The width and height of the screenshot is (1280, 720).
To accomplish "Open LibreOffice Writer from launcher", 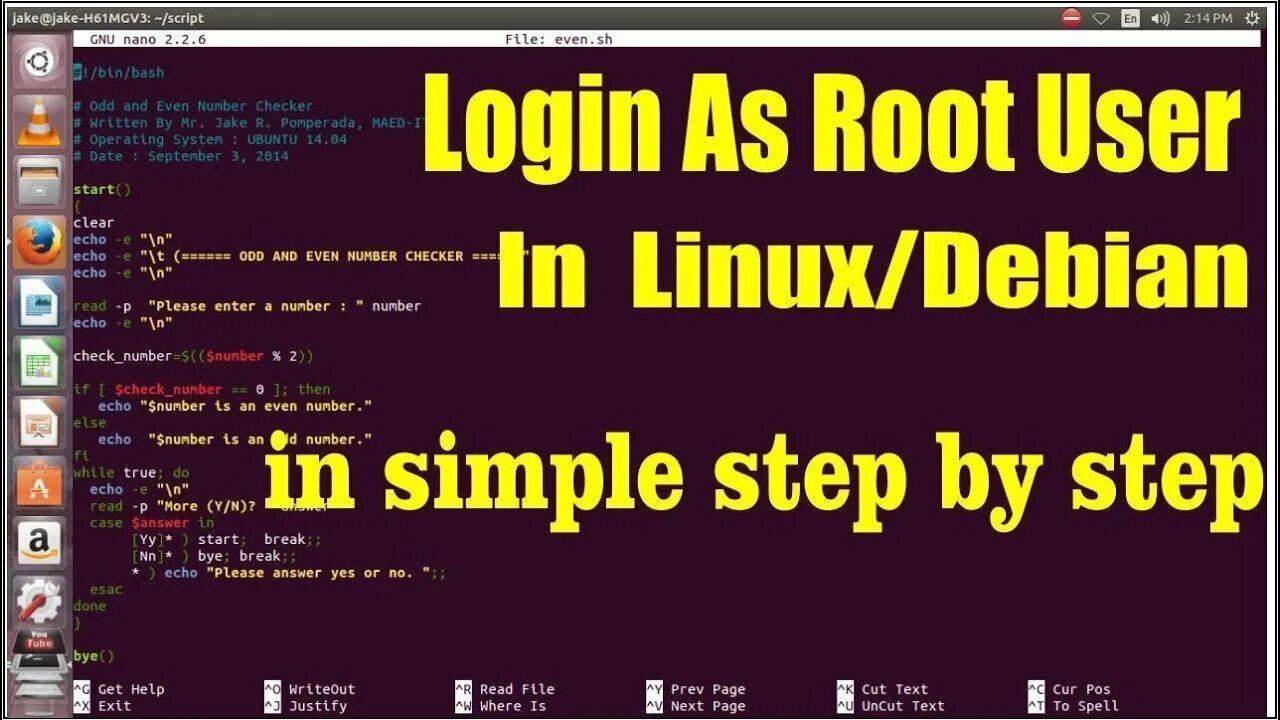I will coord(39,302).
